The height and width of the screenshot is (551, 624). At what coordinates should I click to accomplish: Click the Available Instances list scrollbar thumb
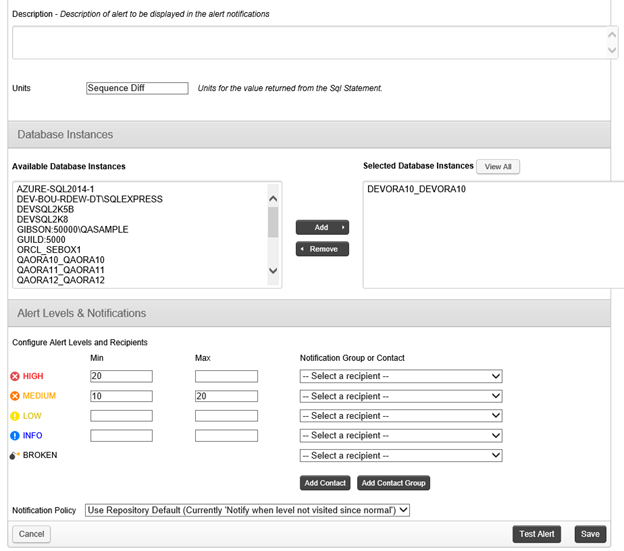pyautogui.click(x=273, y=222)
